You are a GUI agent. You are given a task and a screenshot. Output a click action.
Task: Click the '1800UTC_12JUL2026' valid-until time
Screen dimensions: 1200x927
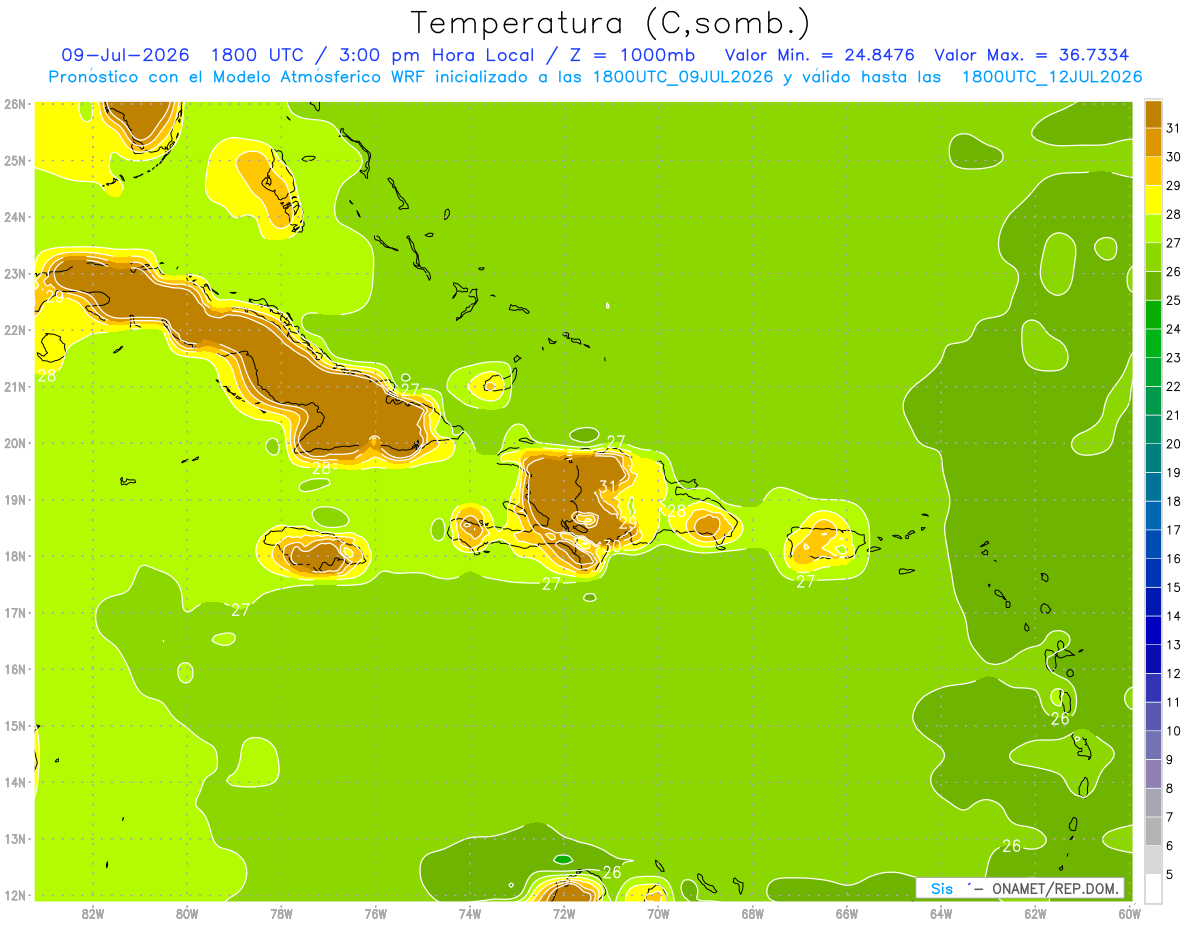point(1051,77)
